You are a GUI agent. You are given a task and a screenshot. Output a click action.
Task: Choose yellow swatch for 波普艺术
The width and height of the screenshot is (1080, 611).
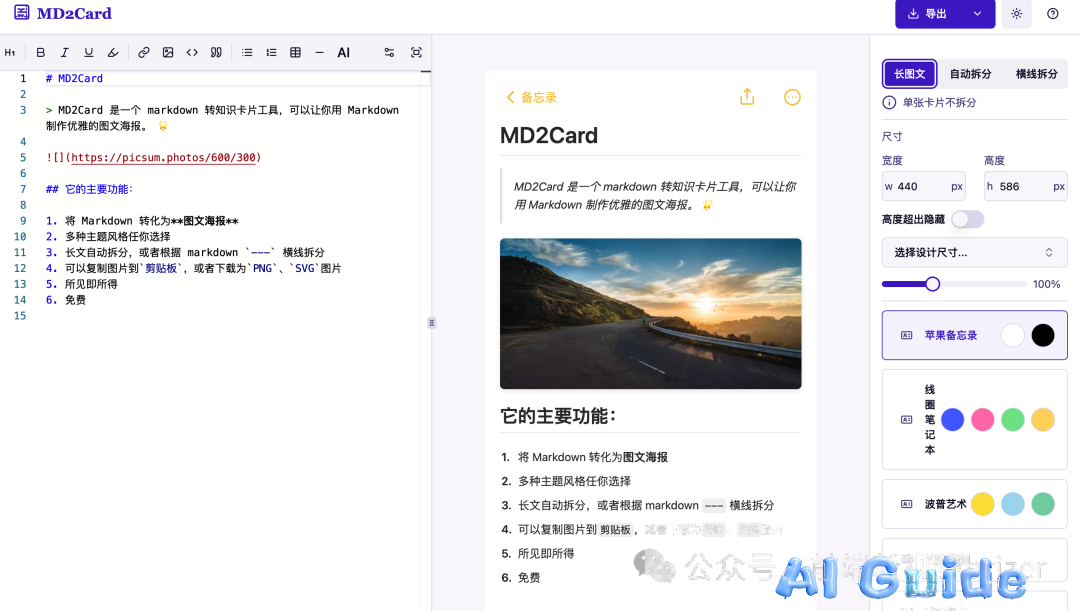983,504
